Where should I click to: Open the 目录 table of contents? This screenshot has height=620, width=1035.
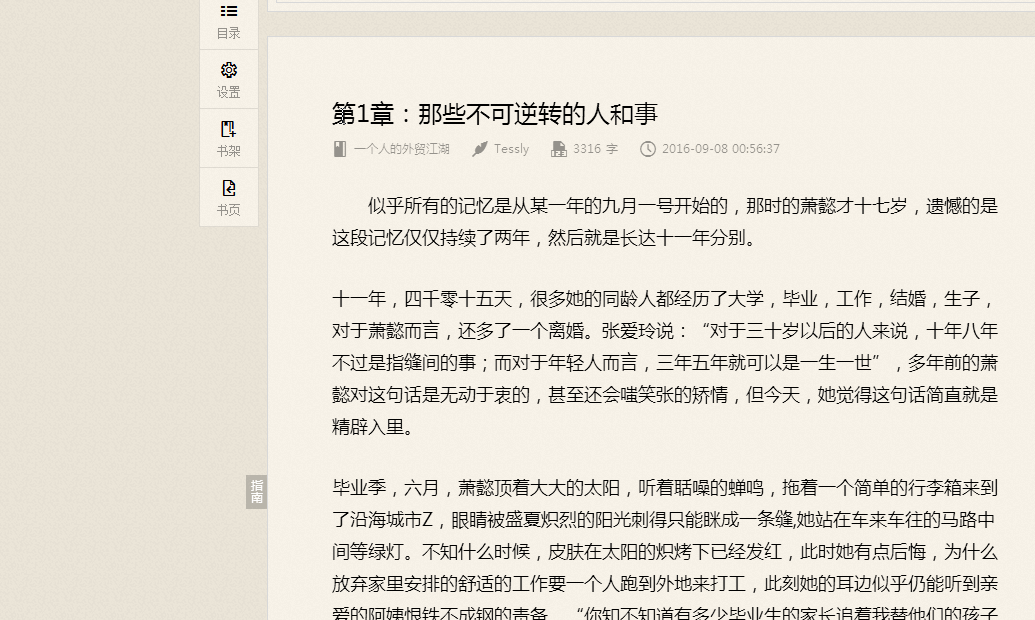click(228, 23)
